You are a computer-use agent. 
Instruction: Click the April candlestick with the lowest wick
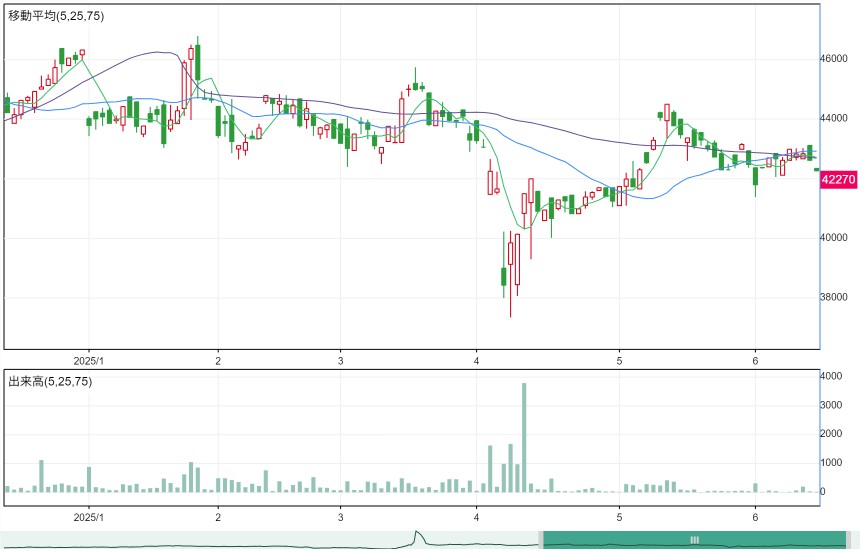[x=510, y=274]
